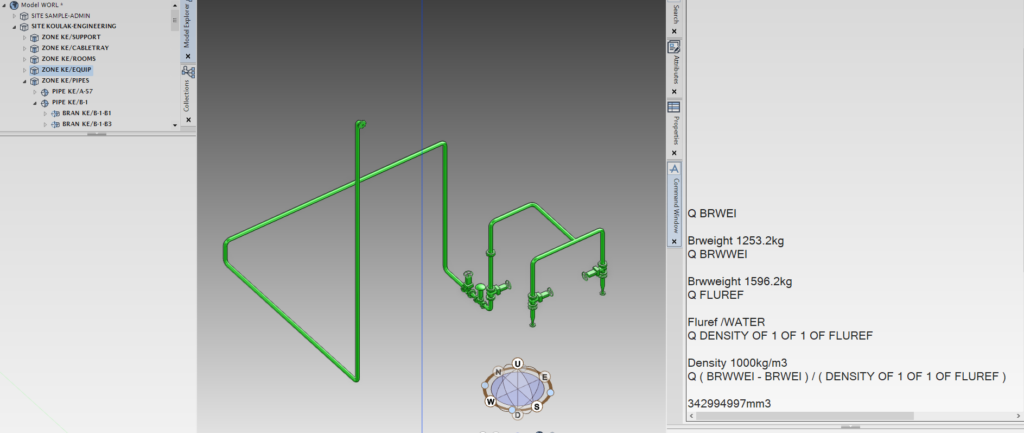Select ZONE KE/ROOMS in model explorer
Image resolution: width=1024 pixels, height=433 pixels.
68,59
